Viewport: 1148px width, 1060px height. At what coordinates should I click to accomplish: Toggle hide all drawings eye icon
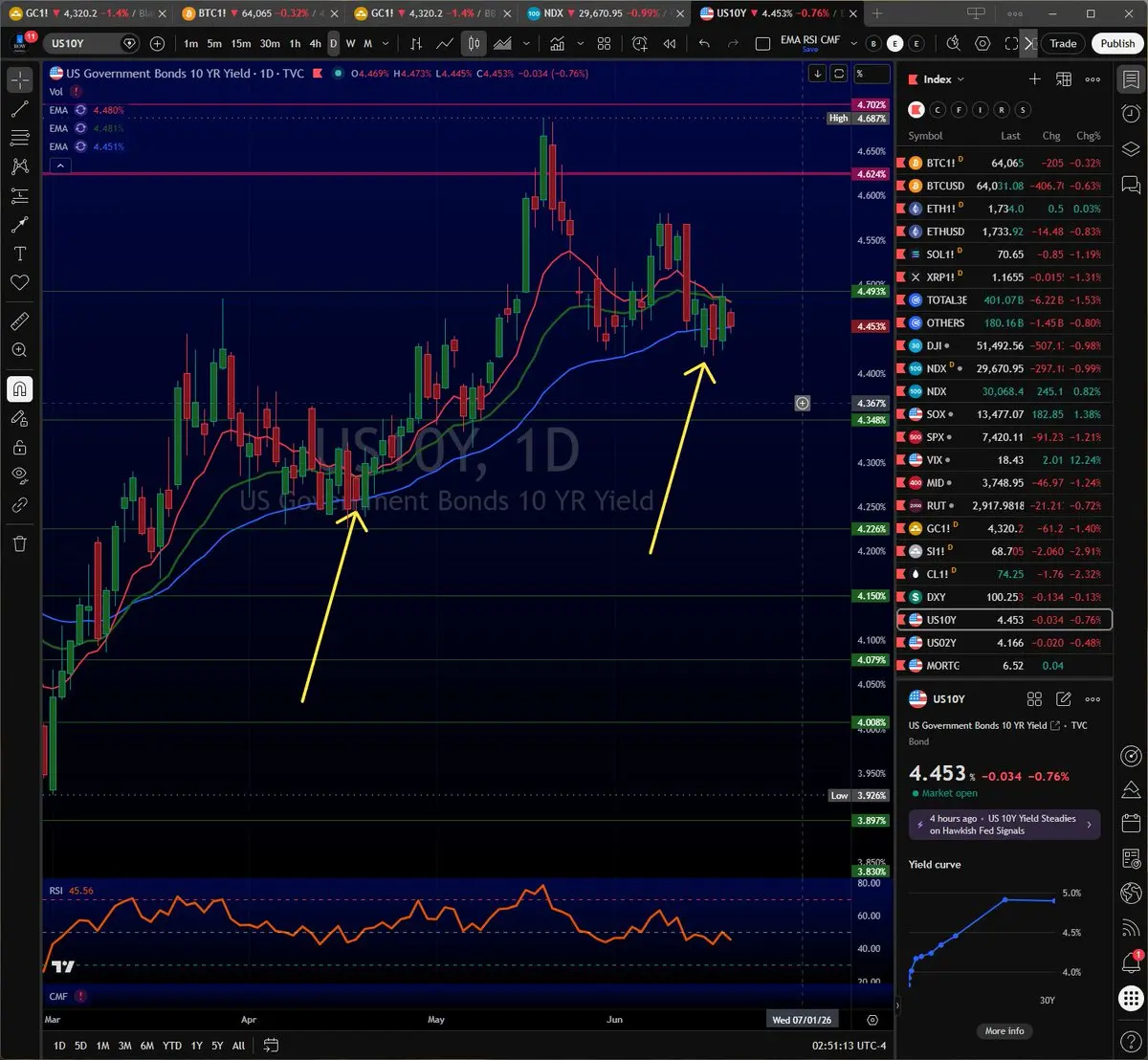click(20, 475)
